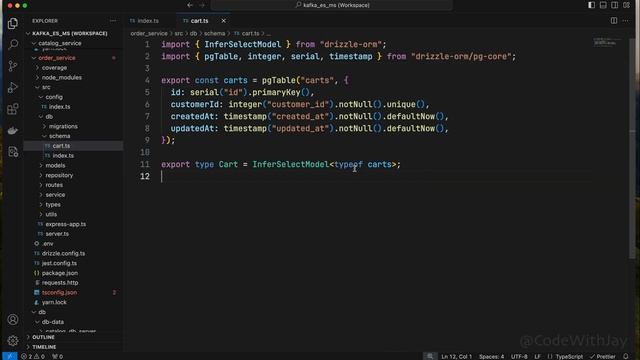Open the Accounts icon in activity bar
Viewport: 640px width, 360px height.
13,319
